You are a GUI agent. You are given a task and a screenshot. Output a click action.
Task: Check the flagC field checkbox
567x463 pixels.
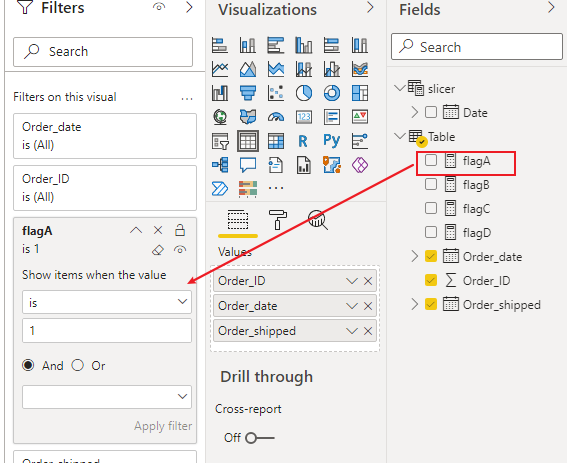point(431,208)
